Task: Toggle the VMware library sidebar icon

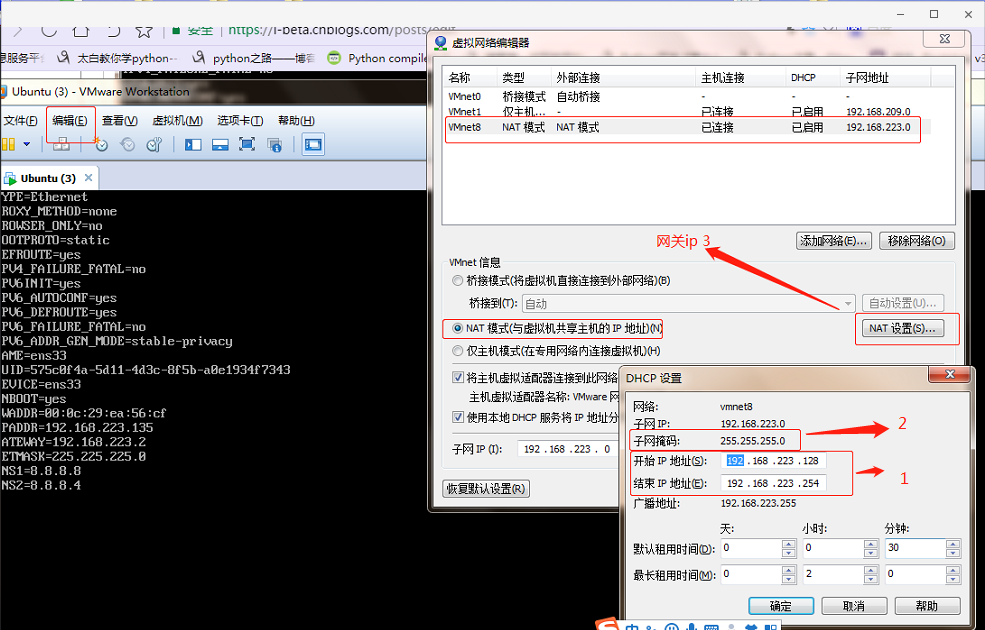Action: tap(193, 145)
